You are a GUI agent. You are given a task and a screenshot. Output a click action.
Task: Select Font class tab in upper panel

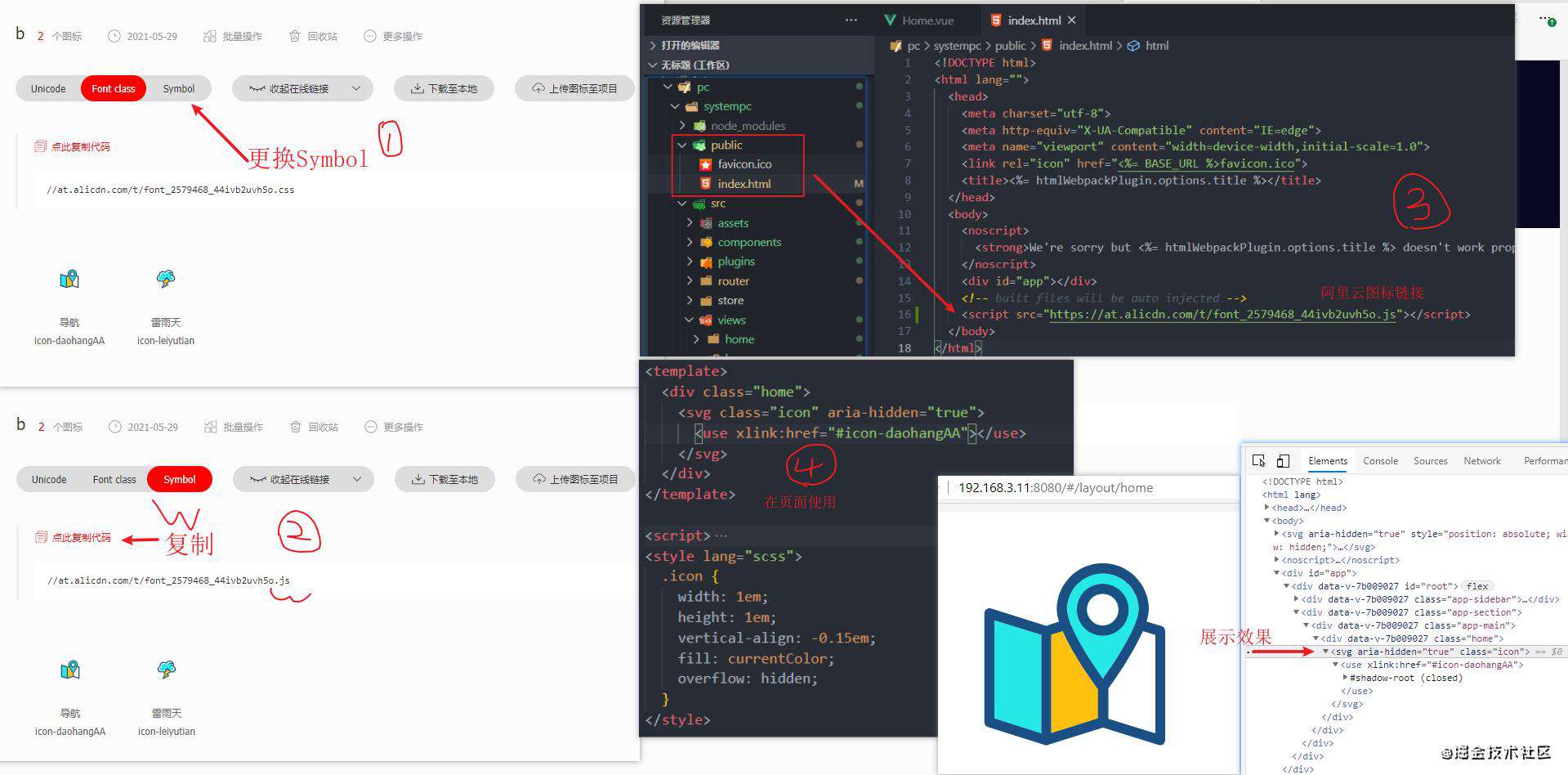point(114,88)
